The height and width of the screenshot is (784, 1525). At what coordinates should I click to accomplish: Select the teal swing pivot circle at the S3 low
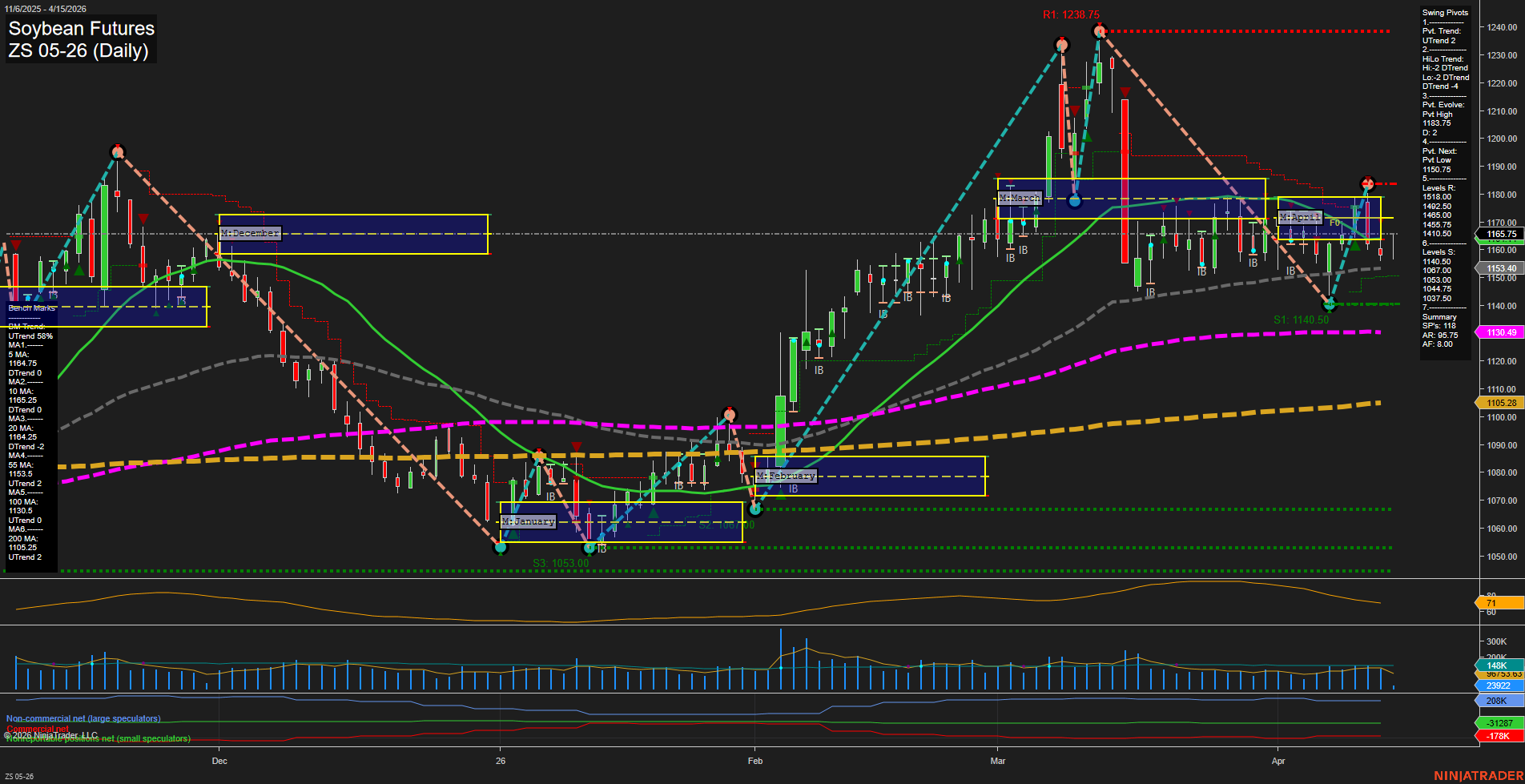501,548
